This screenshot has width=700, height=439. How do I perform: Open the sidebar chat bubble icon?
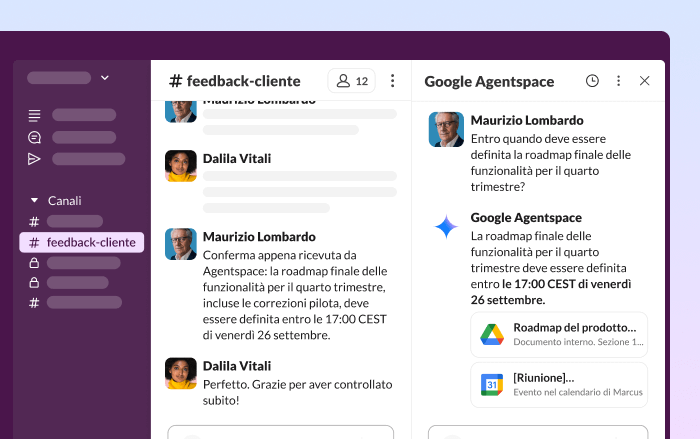[x=35, y=137]
